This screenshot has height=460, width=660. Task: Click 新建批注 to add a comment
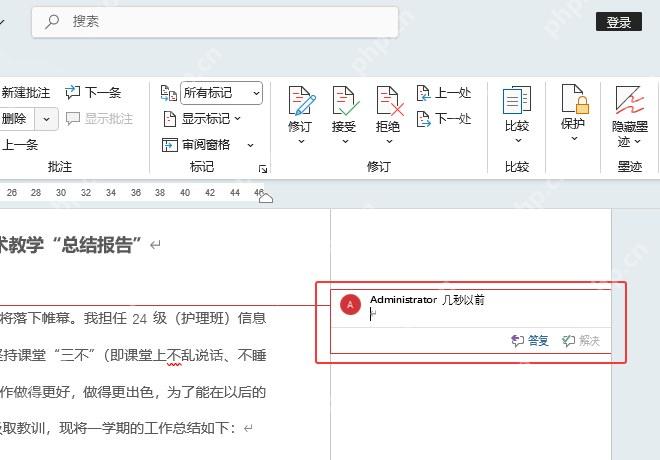[x=25, y=93]
